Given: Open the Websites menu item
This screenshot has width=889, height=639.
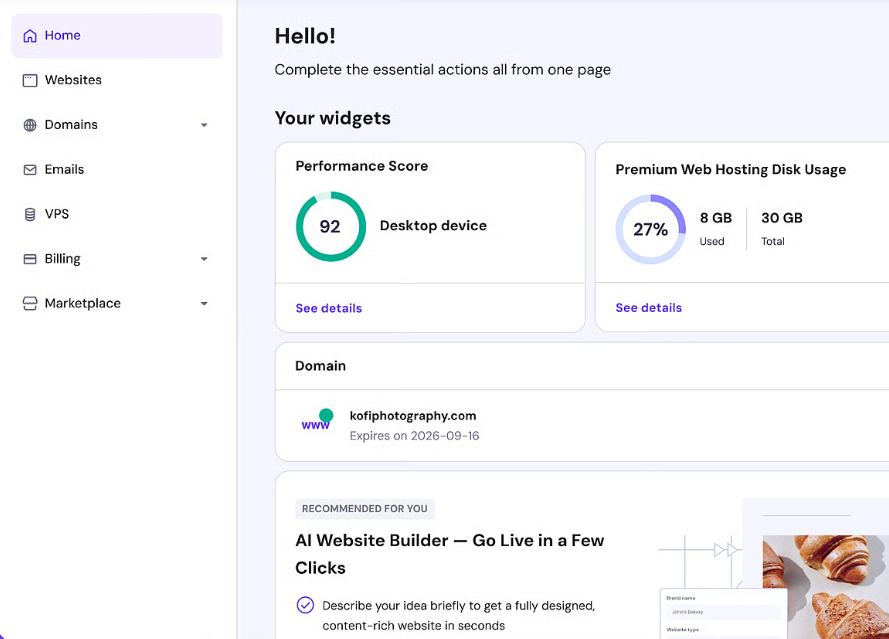Looking at the screenshot, I should pyautogui.click(x=73, y=80).
